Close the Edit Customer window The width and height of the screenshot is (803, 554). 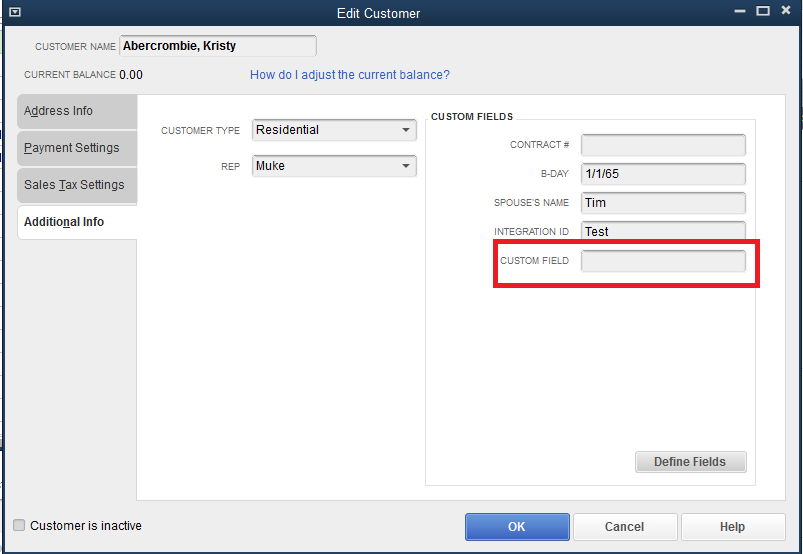coord(786,10)
